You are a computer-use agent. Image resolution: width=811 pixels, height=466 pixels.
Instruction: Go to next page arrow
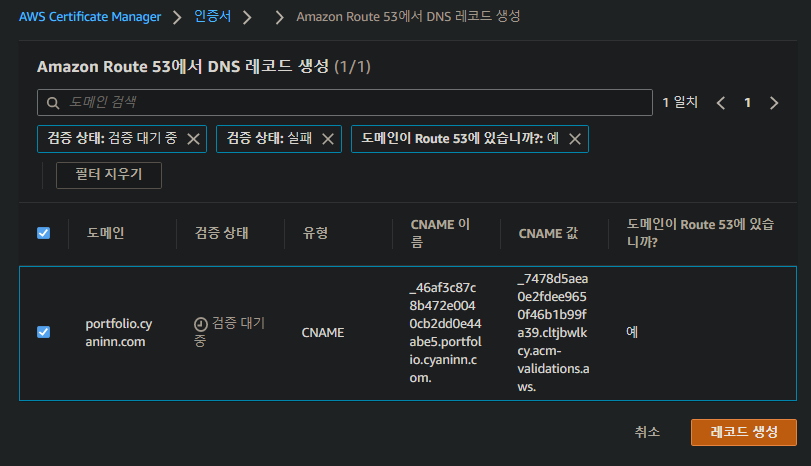[774, 103]
